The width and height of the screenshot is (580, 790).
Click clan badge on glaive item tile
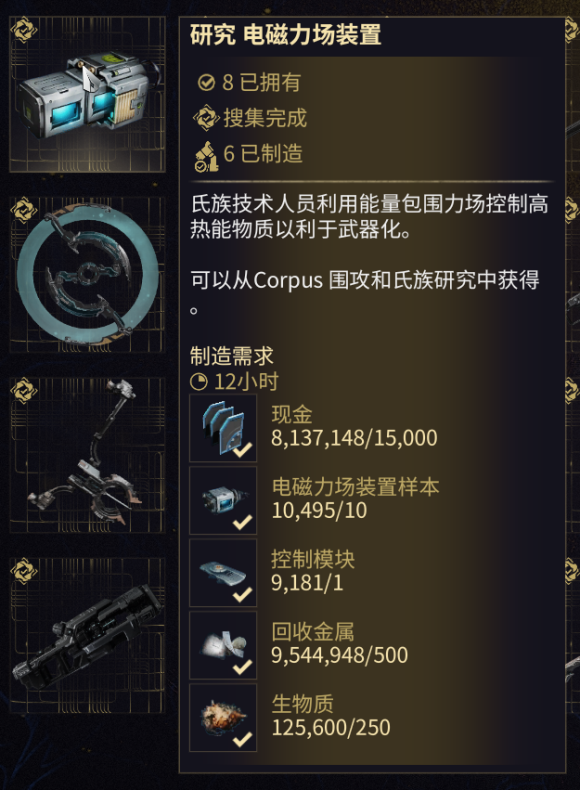click(24, 210)
